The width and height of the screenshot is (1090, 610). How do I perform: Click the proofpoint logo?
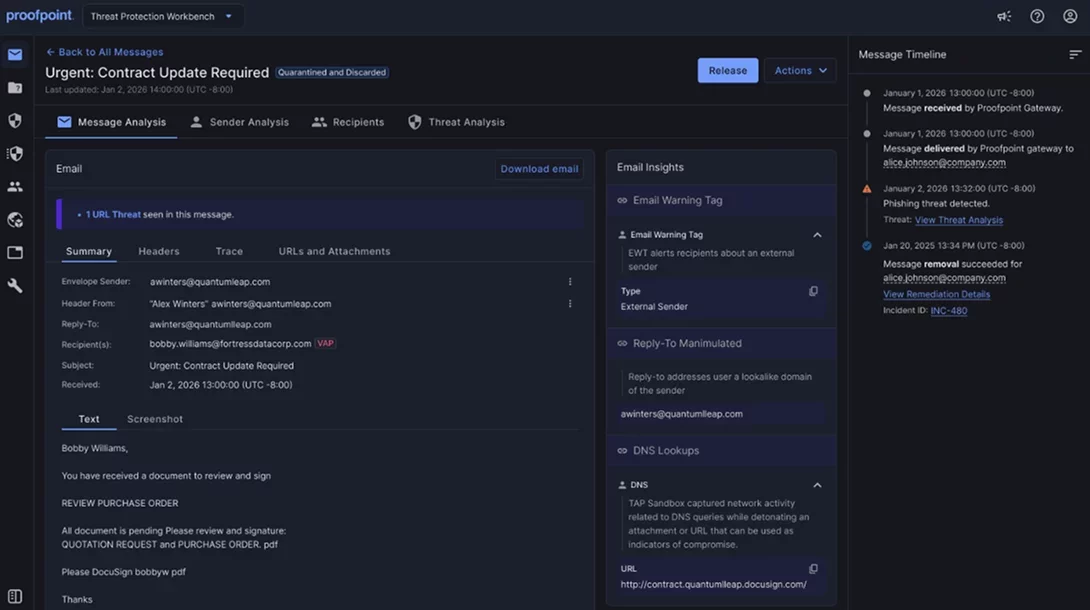pyautogui.click(x=39, y=15)
